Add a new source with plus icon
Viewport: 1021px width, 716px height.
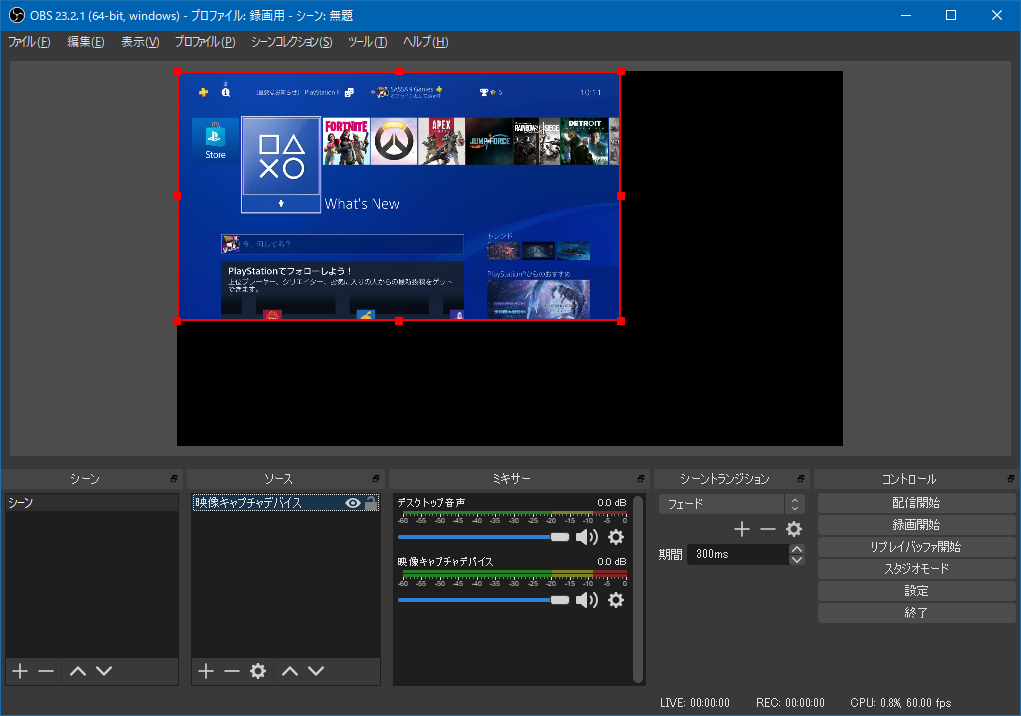[x=206, y=671]
